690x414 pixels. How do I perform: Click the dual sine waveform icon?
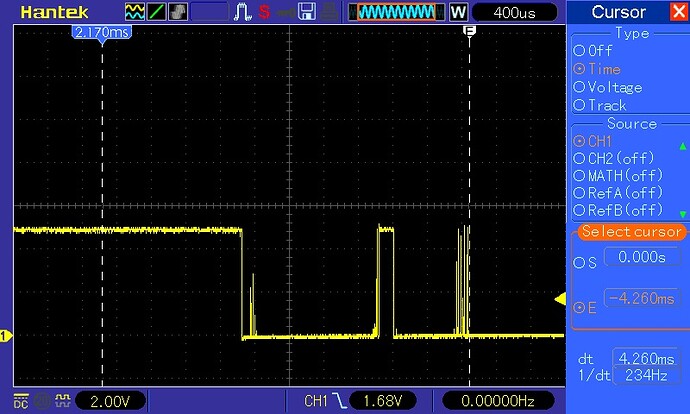[x=135, y=12]
